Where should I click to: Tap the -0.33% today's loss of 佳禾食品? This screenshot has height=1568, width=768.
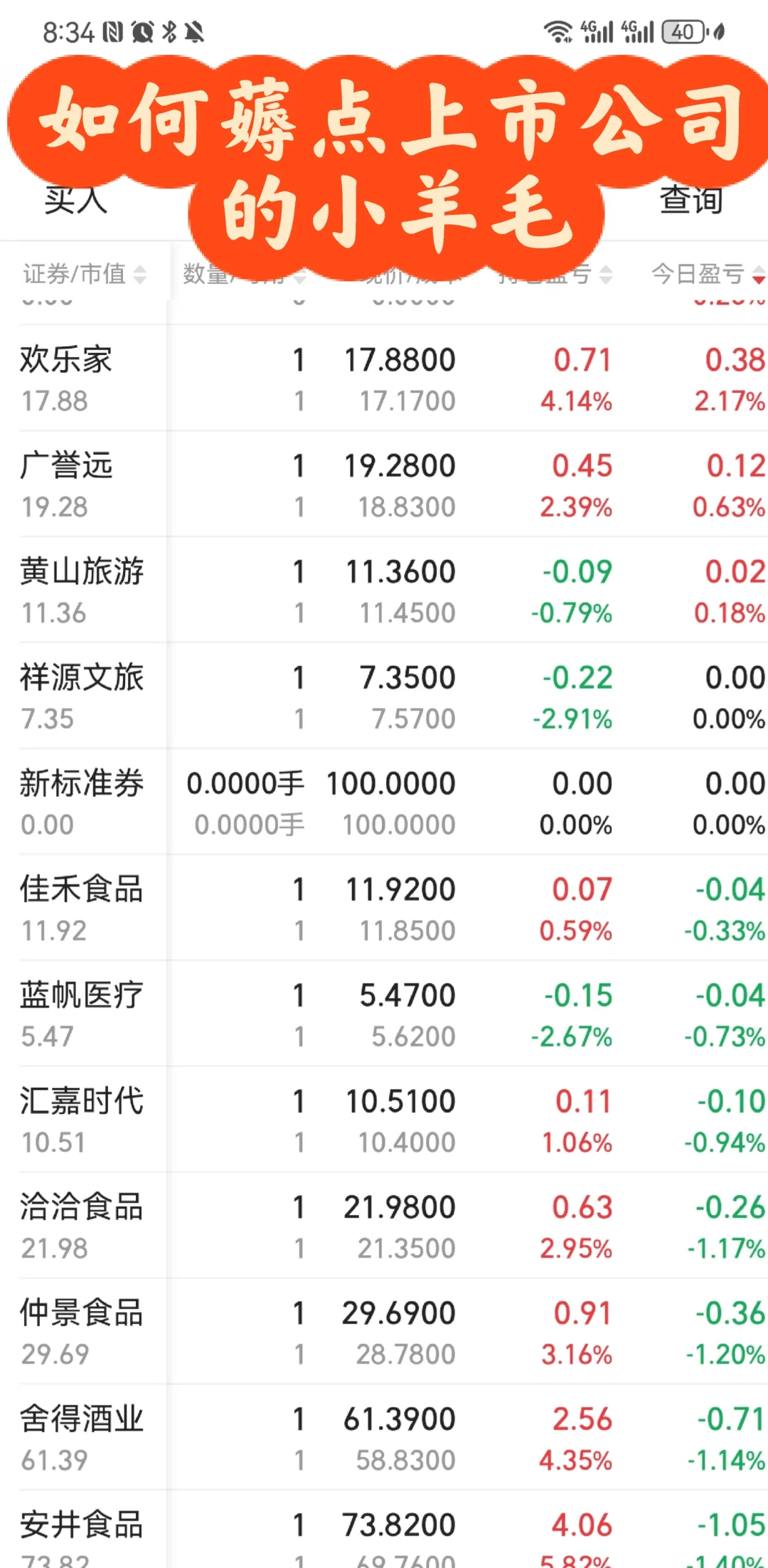tap(725, 931)
